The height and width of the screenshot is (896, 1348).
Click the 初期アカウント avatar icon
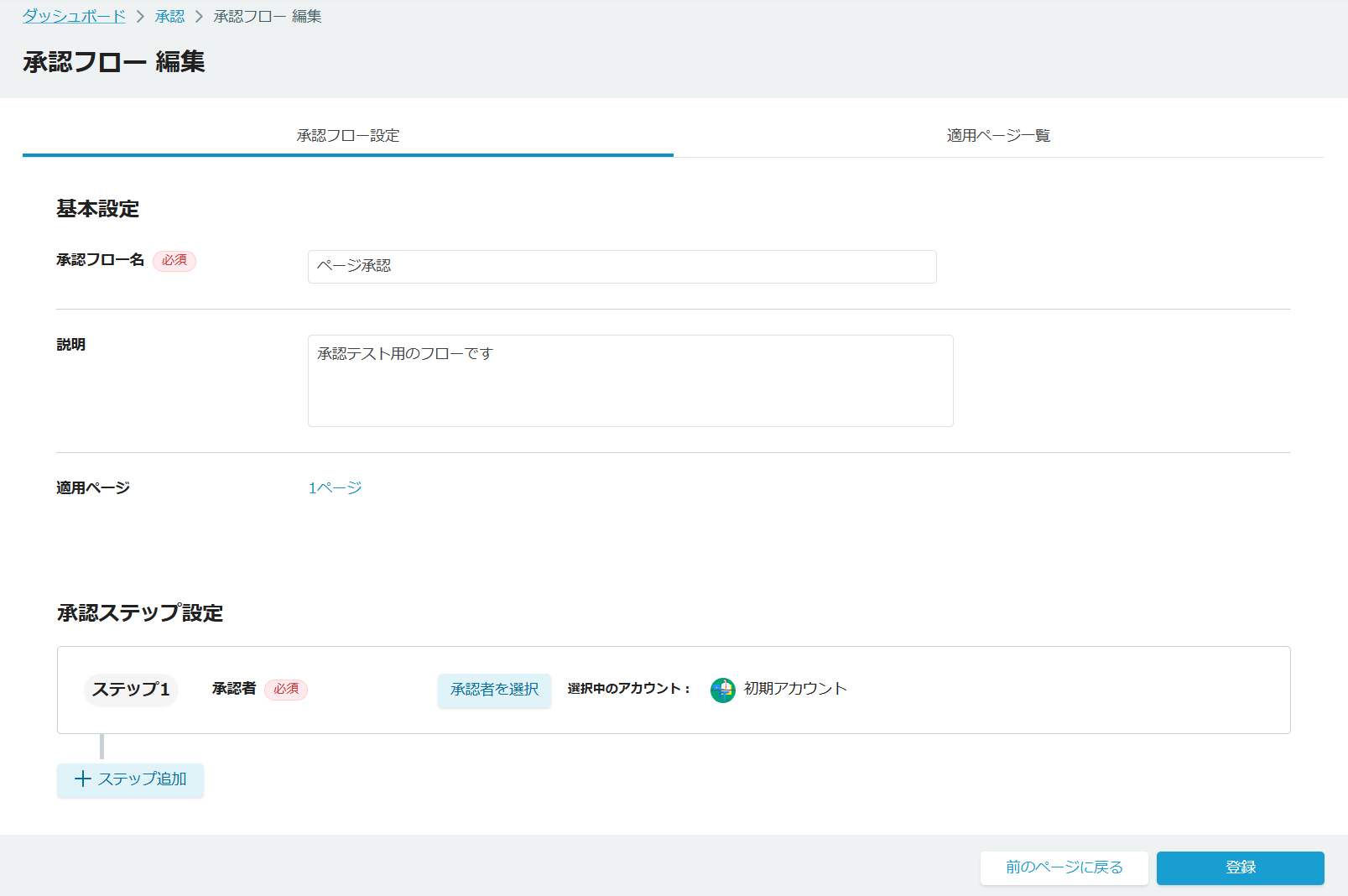tap(722, 690)
